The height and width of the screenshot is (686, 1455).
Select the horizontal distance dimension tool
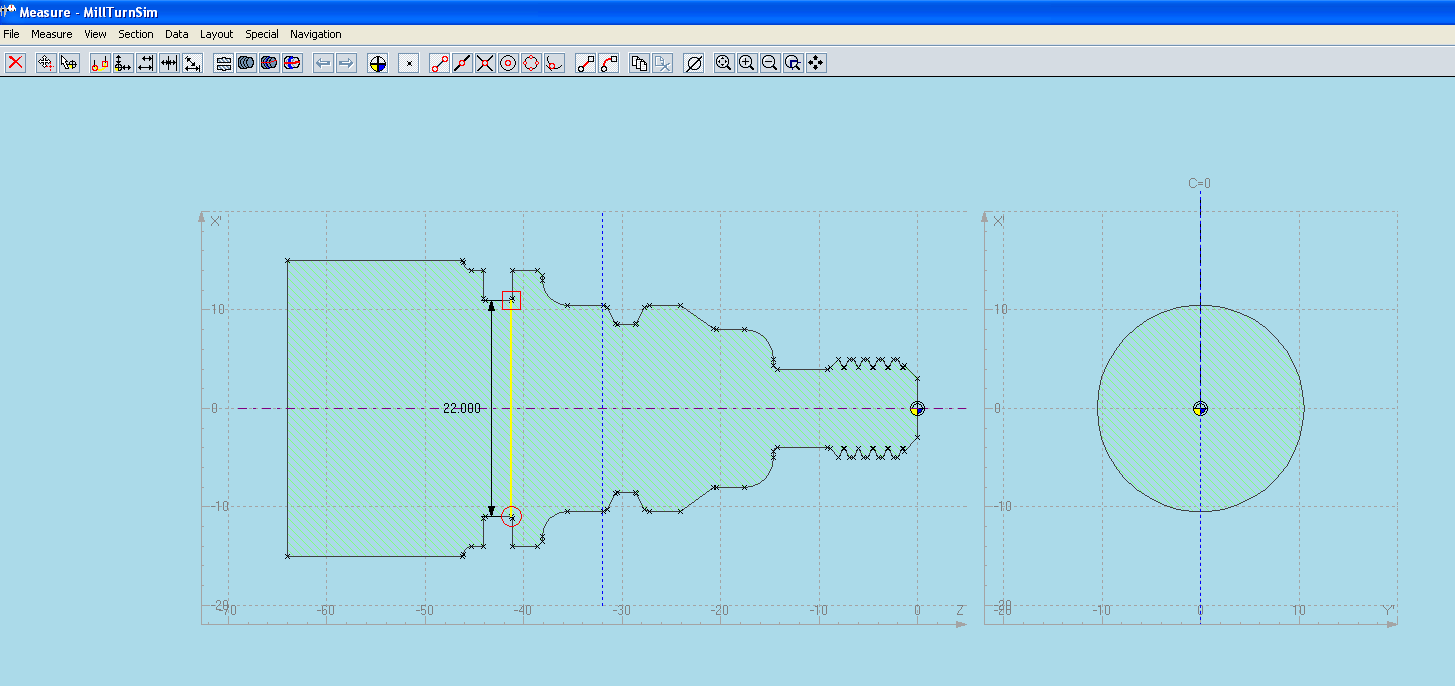(146, 63)
